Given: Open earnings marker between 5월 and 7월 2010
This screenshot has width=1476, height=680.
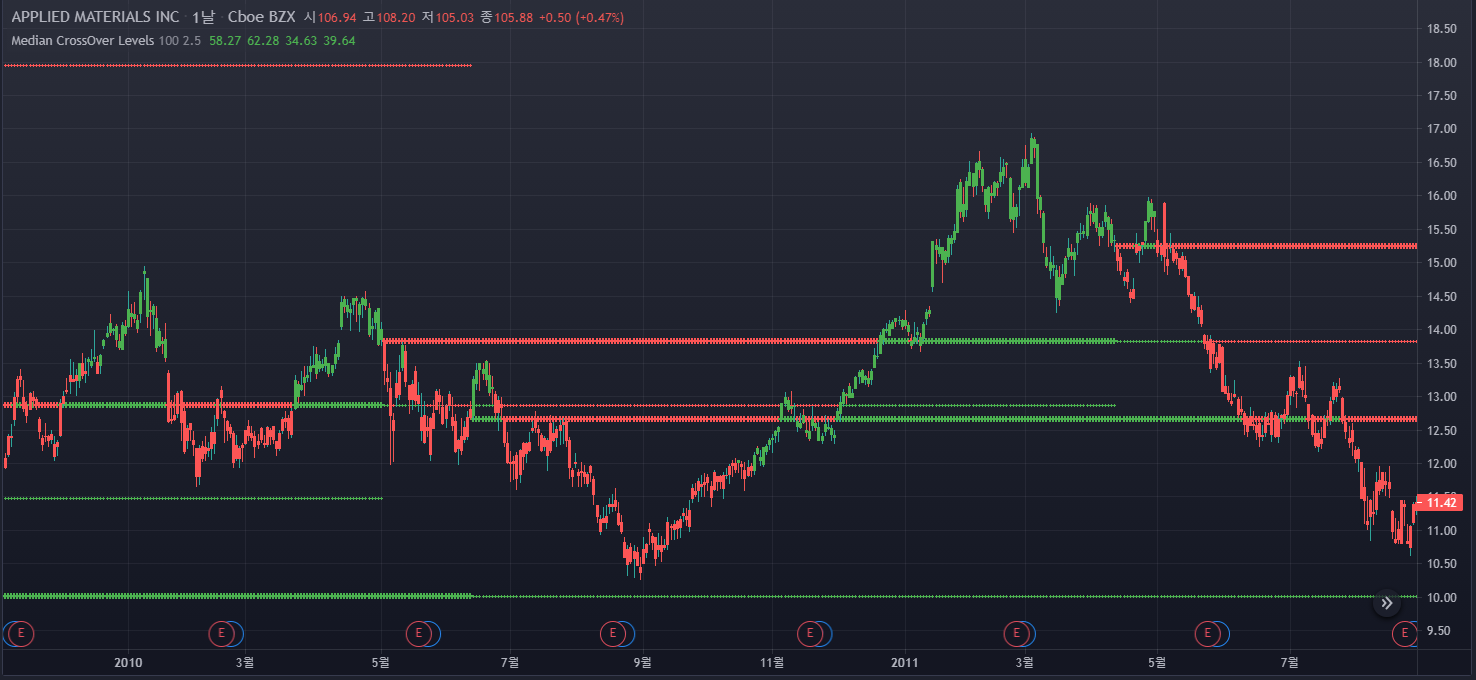Looking at the screenshot, I should 419,633.
